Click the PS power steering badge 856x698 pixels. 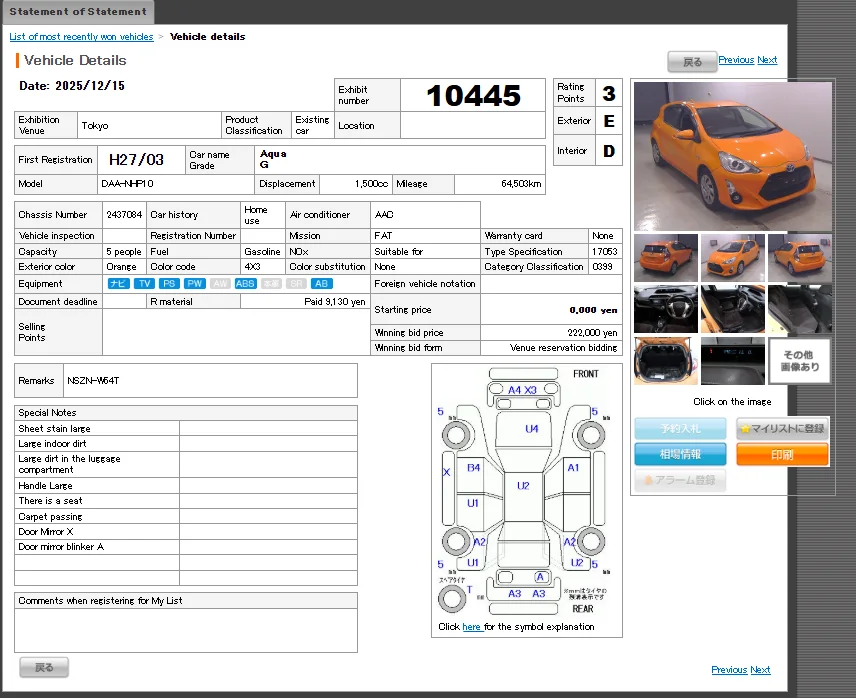[169, 283]
